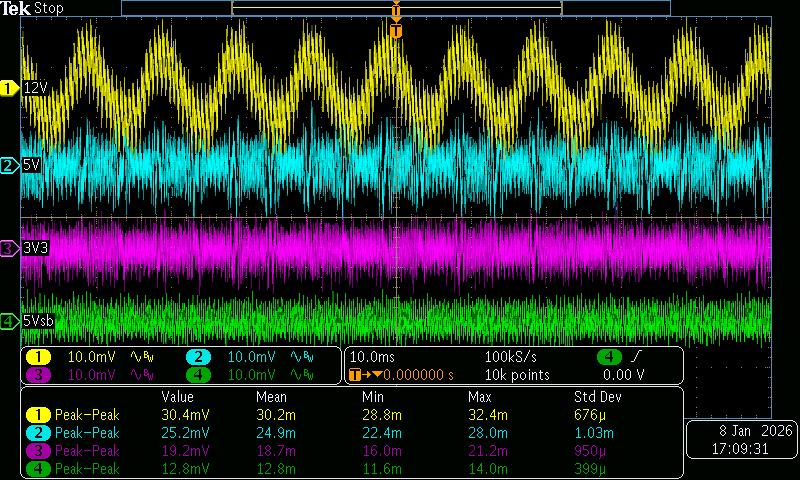
Task: Toggle channel 3 badge in vertical scale readout
Action: 38,375
